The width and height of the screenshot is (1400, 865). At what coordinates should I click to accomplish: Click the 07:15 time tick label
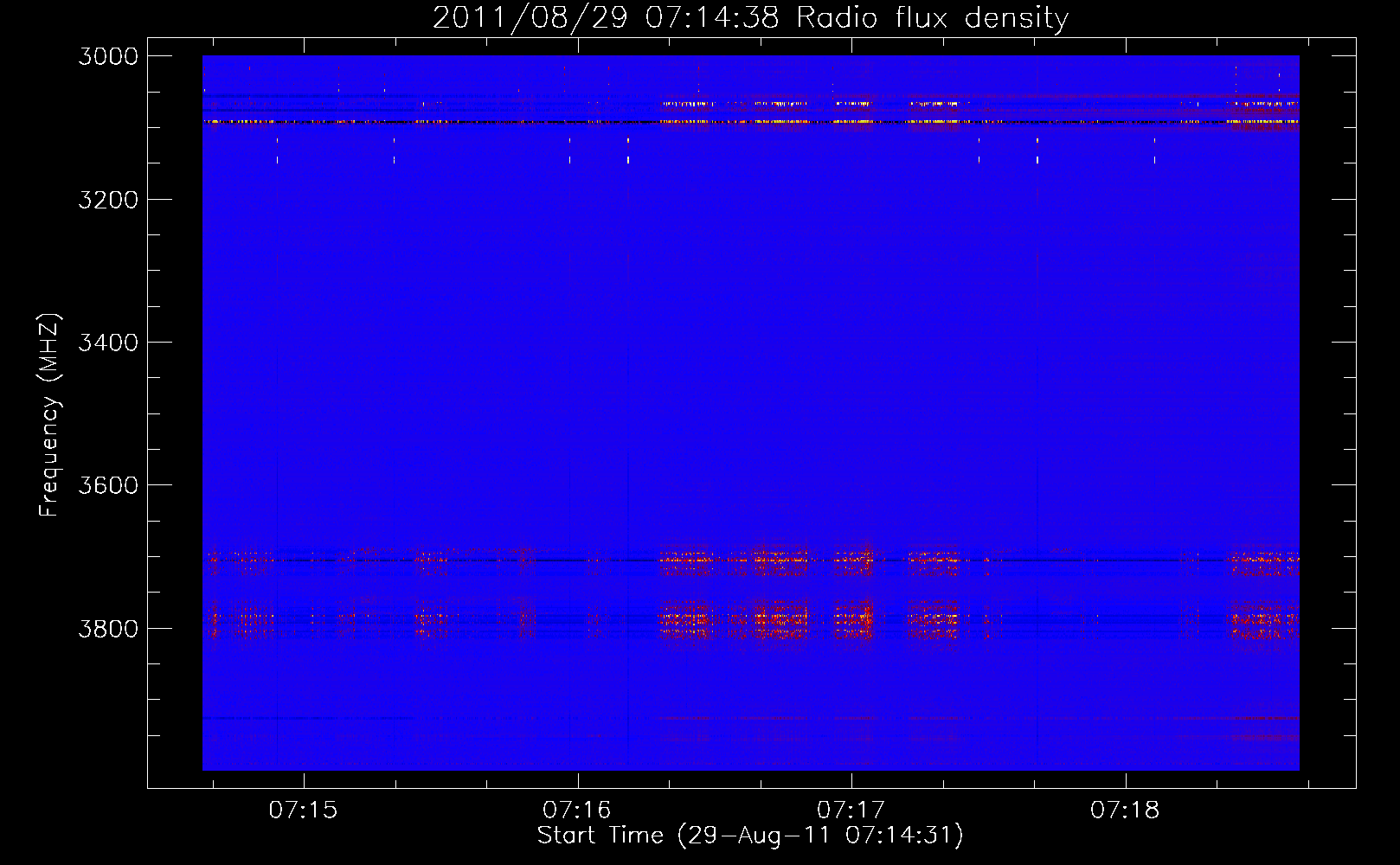click(x=303, y=811)
